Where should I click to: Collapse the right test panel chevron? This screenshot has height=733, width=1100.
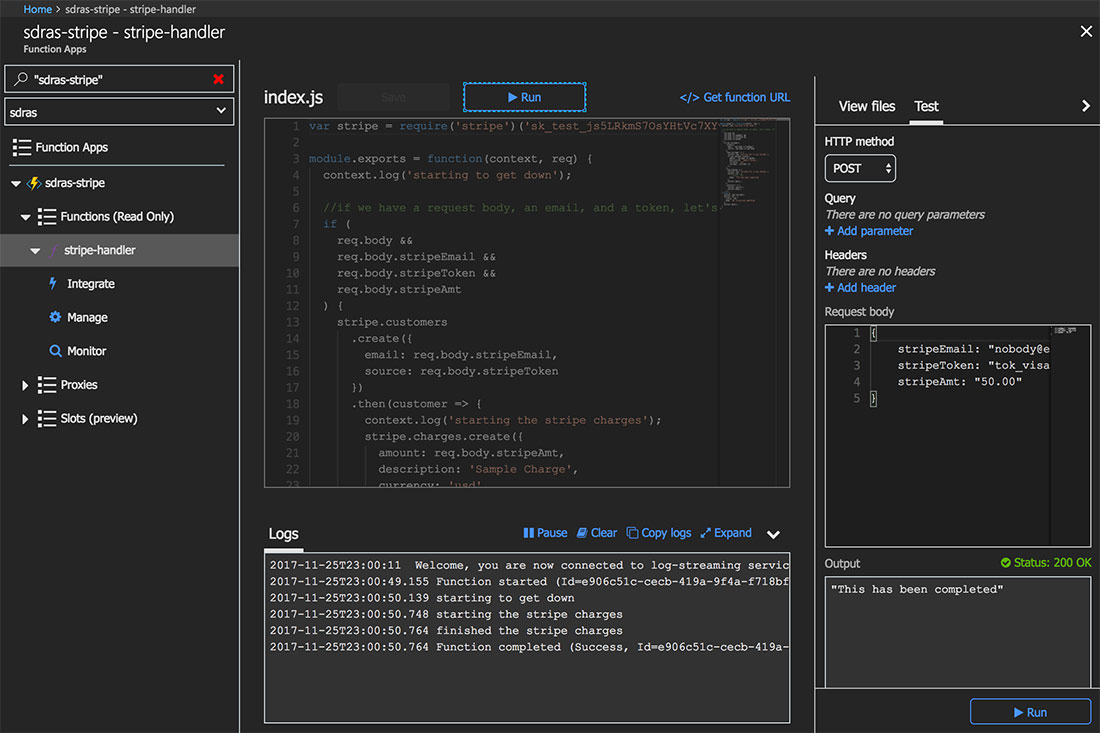coord(1086,106)
